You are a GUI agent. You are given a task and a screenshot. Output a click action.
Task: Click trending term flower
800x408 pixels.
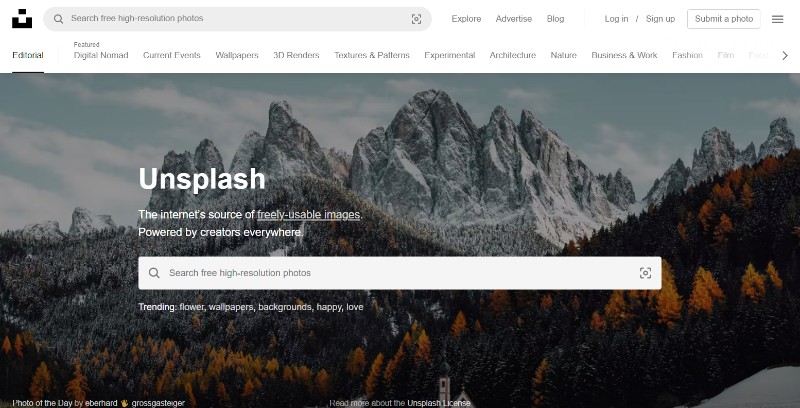point(192,307)
